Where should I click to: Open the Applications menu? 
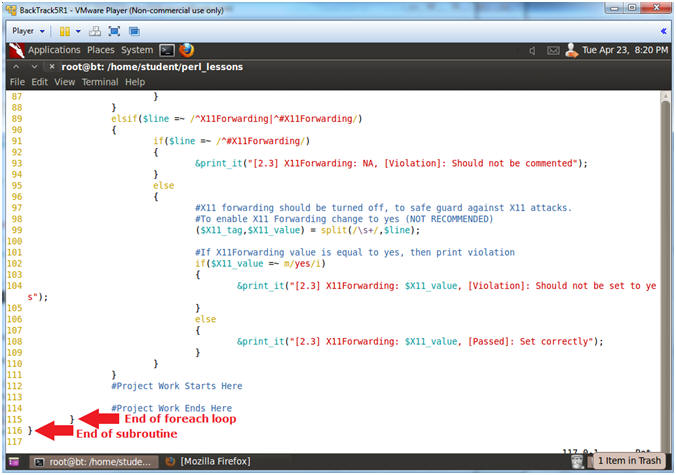(54, 50)
